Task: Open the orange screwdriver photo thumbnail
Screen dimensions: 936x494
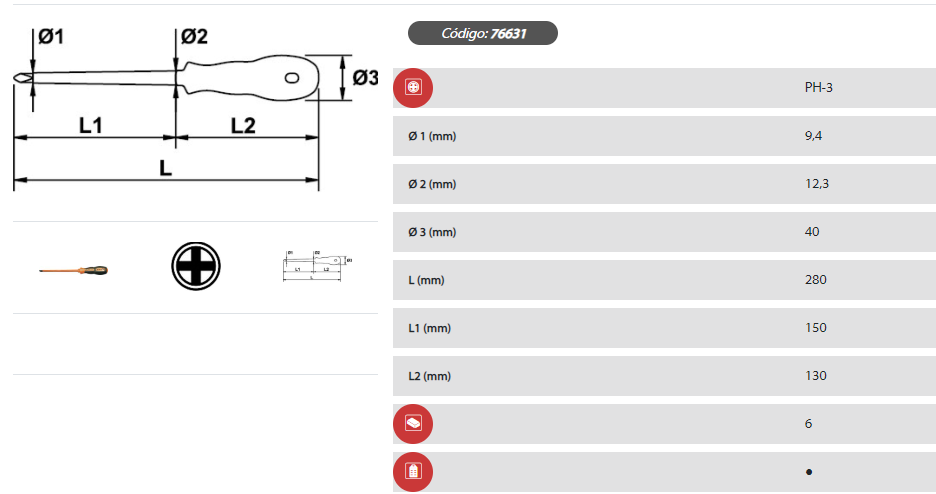Action: point(74,270)
